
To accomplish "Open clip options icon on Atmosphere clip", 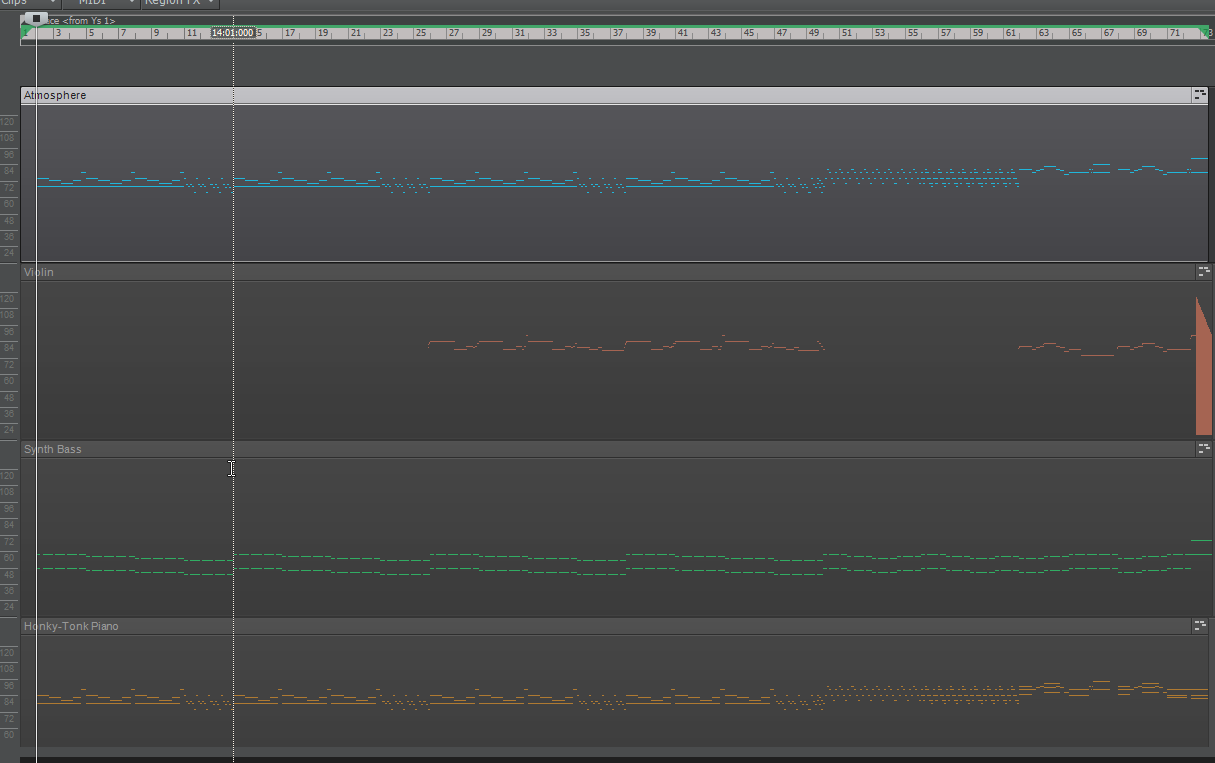I will point(1199,95).
